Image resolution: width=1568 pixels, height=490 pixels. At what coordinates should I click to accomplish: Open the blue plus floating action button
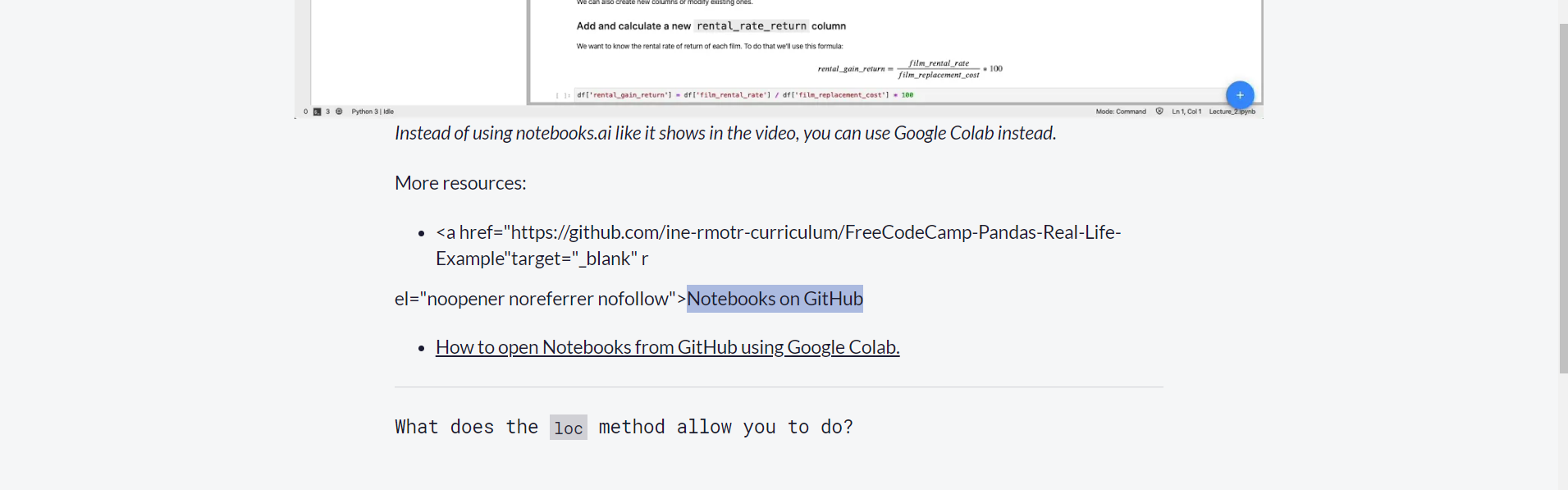(x=1240, y=95)
